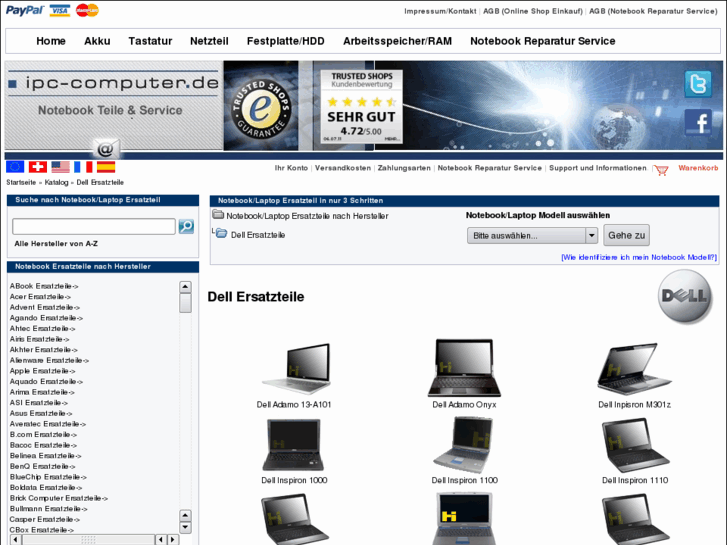
Task: Select the Swiss flag
Action: pos(38,167)
